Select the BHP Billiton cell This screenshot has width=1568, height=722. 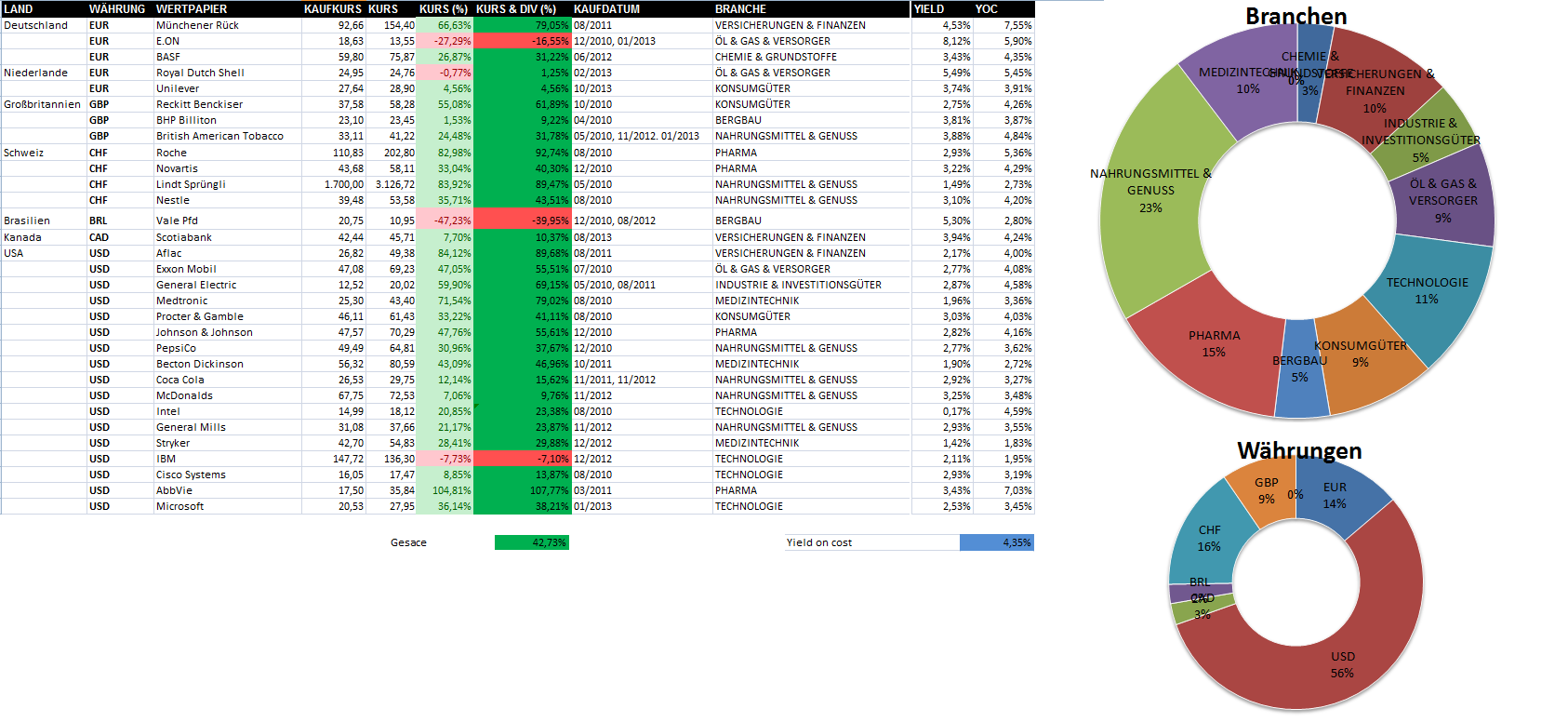pyautogui.click(x=228, y=120)
